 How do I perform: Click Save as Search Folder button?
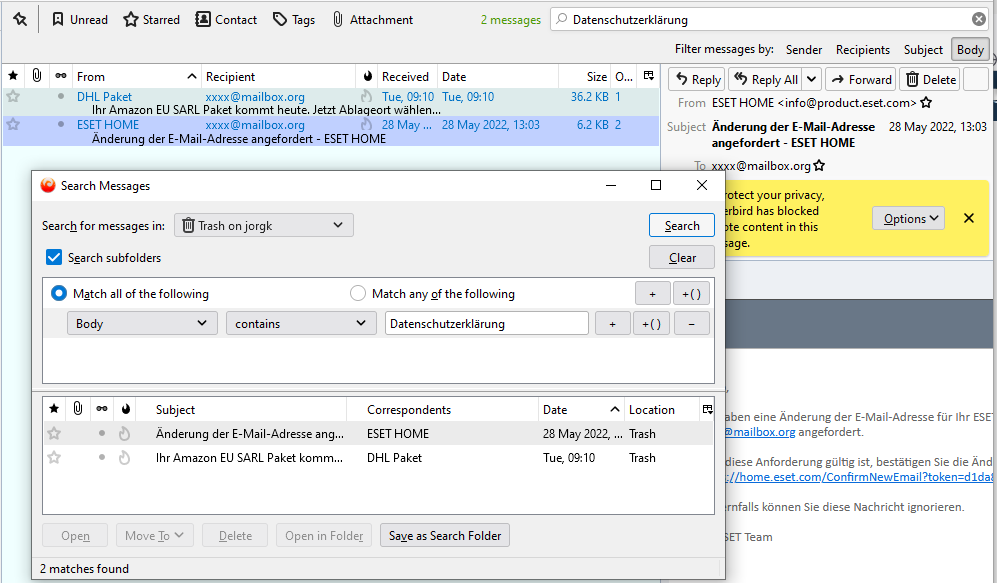point(445,535)
